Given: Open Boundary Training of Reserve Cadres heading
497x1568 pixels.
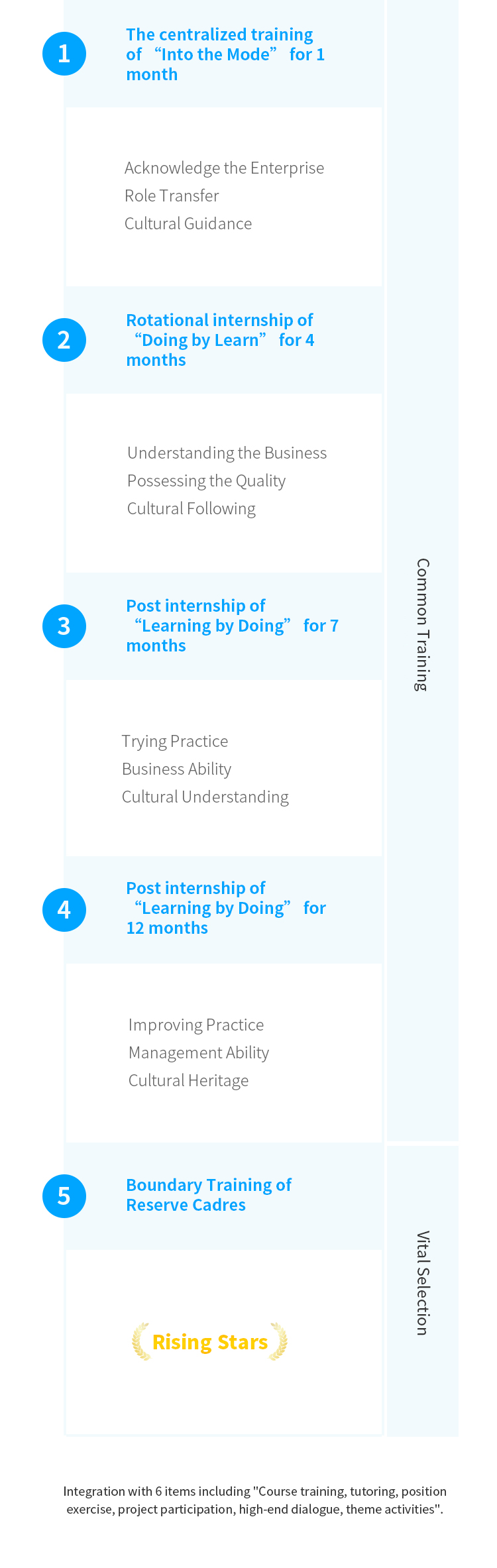Looking at the screenshot, I should point(209,1195).
